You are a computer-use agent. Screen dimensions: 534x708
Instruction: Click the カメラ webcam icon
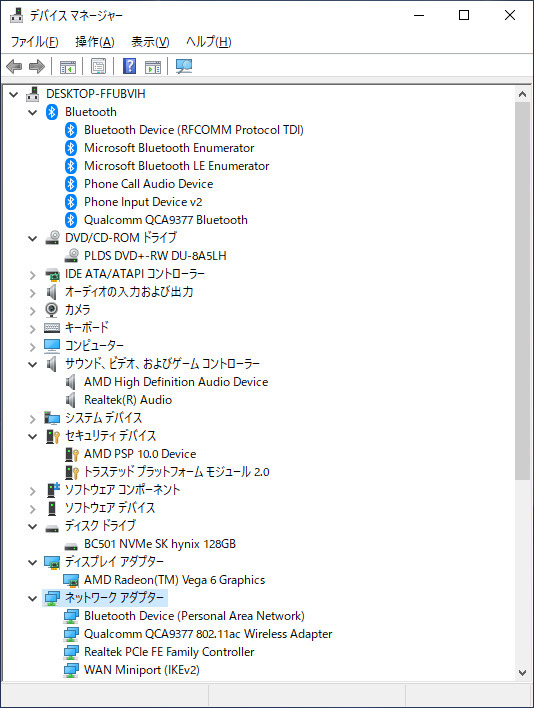click(x=52, y=310)
